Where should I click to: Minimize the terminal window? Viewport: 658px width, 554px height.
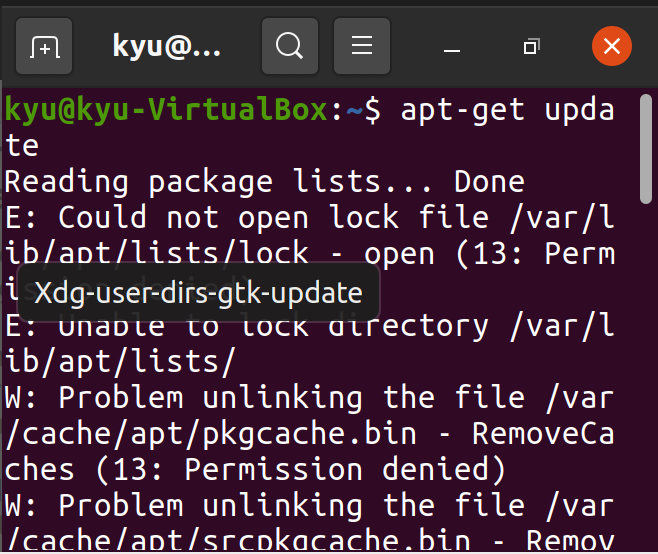tap(452, 47)
